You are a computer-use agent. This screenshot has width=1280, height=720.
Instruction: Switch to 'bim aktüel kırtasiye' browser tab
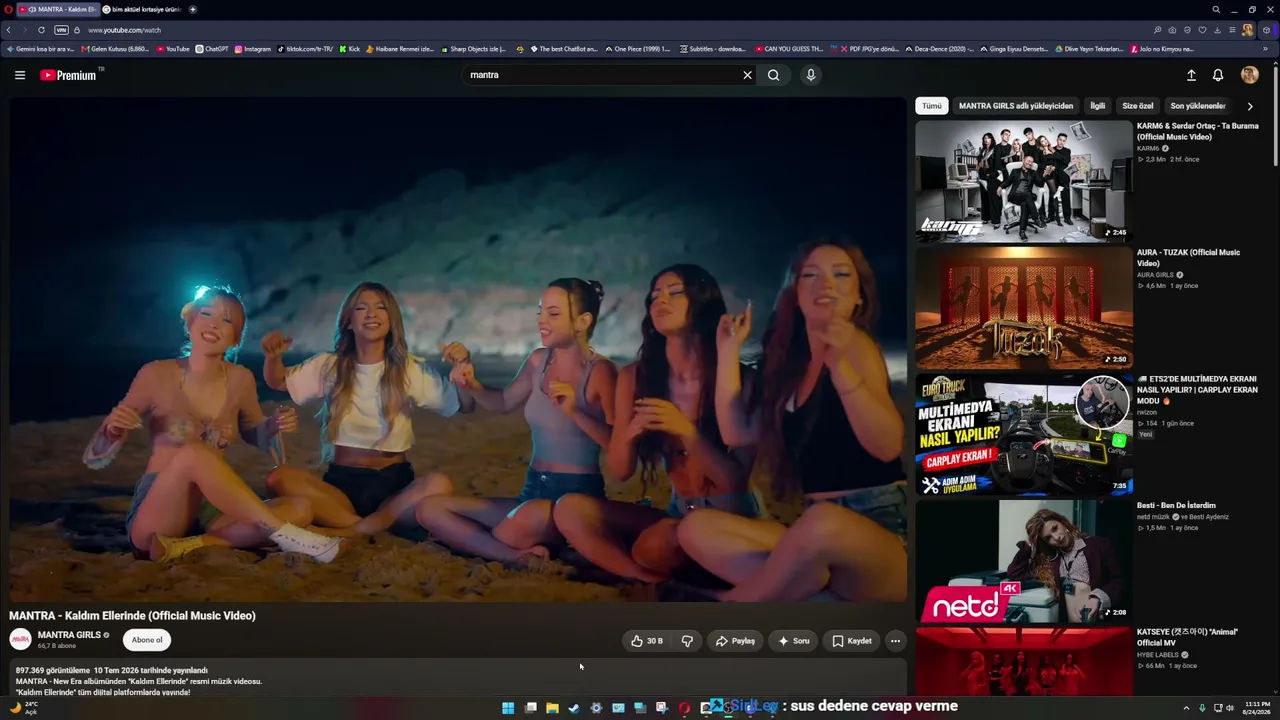pos(142,9)
